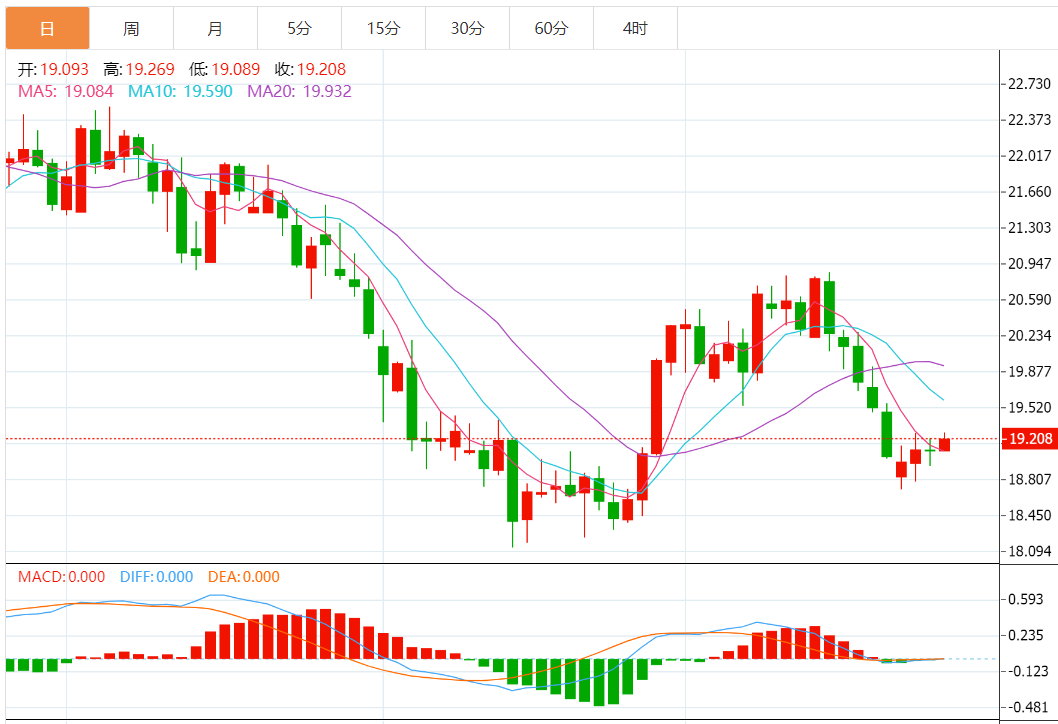This screenshot has width=1058, height=724.
Task: Click the 19.877 price axis label
Action: pyautogui.click(x=1029, y=371)
